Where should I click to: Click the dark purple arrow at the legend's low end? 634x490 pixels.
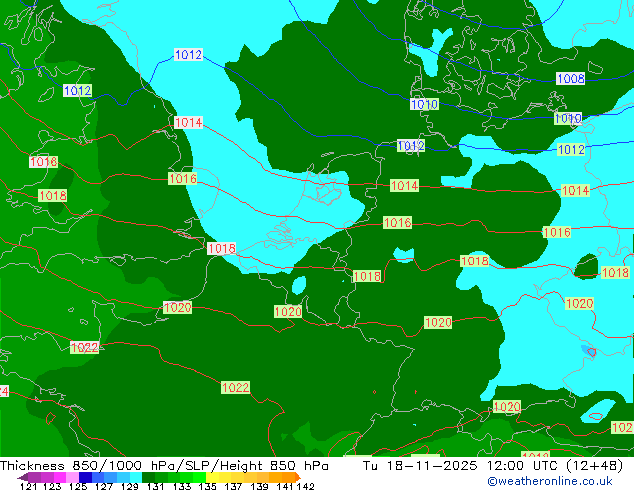[x=23, y=477]
